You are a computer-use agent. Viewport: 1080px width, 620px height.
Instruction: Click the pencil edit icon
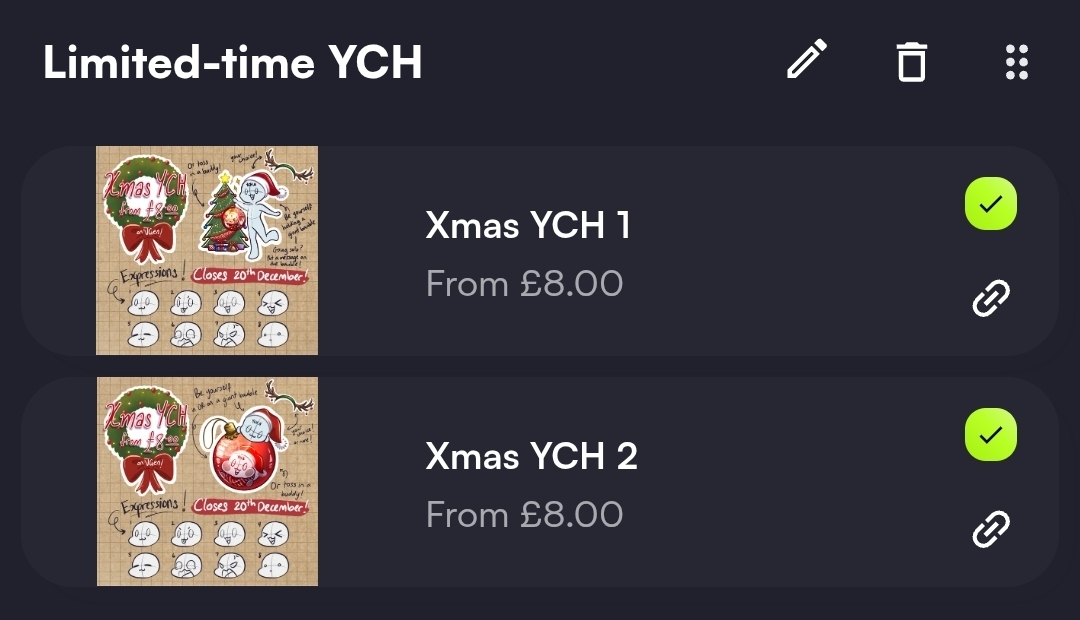(x=807, y=61)
